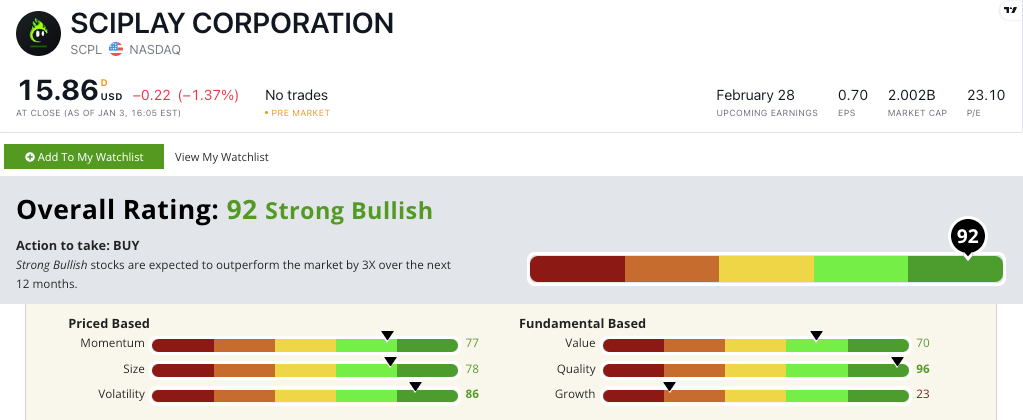Image resolution: width=1023 pixels, height=420 pixels.
Task: Click the Quality bar triangle marker
Action: point(898,361)
